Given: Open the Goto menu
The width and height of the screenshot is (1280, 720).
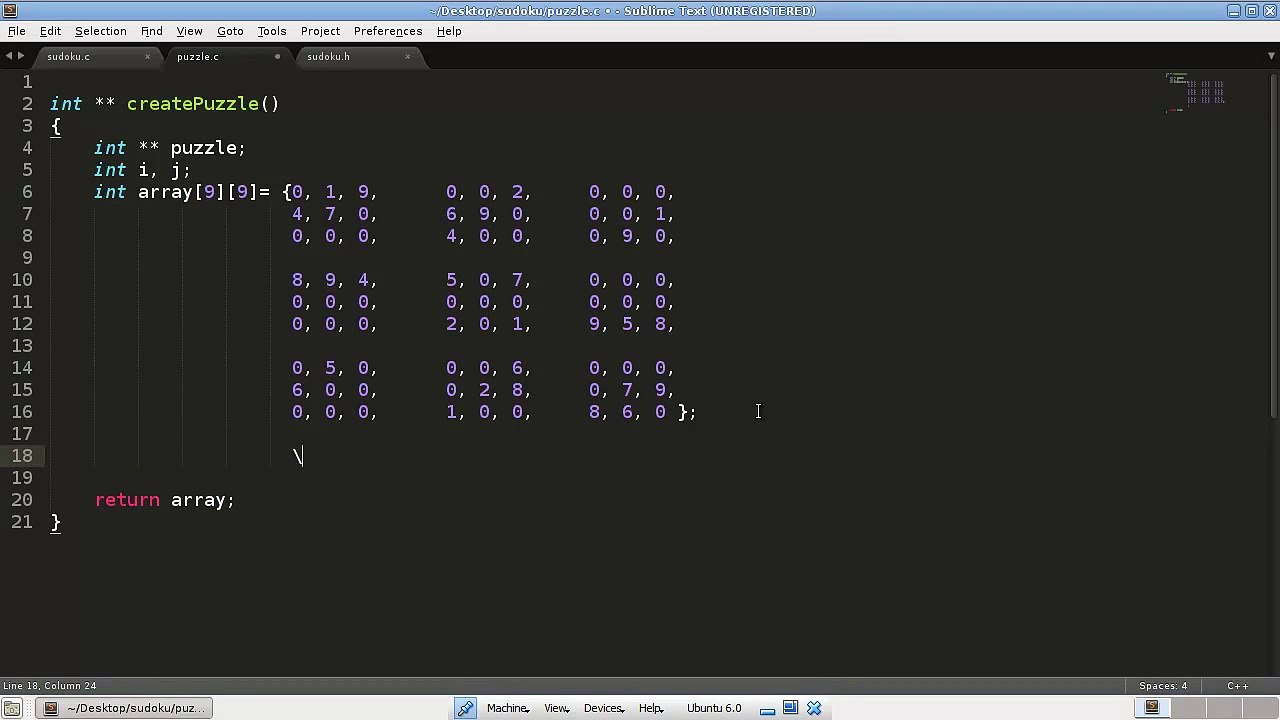Looking at the screenshot, I should click(230, 31).
